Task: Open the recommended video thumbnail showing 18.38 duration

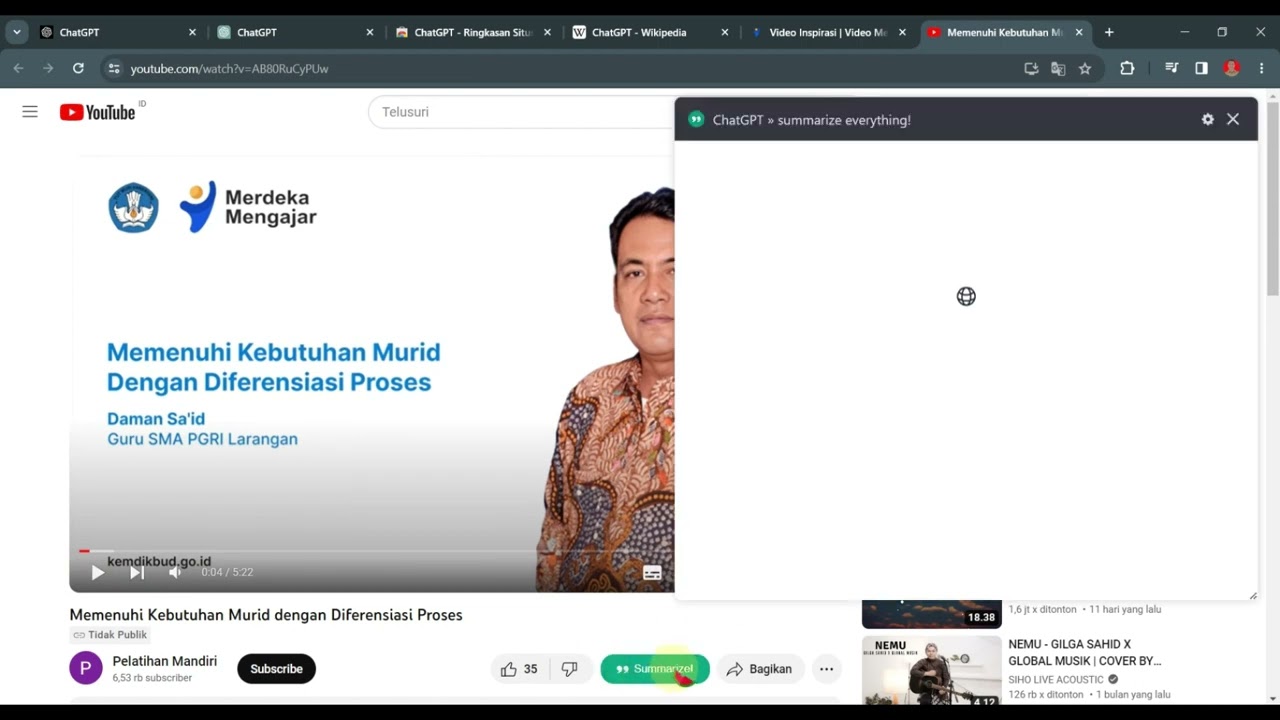Action: click(931, 614)
